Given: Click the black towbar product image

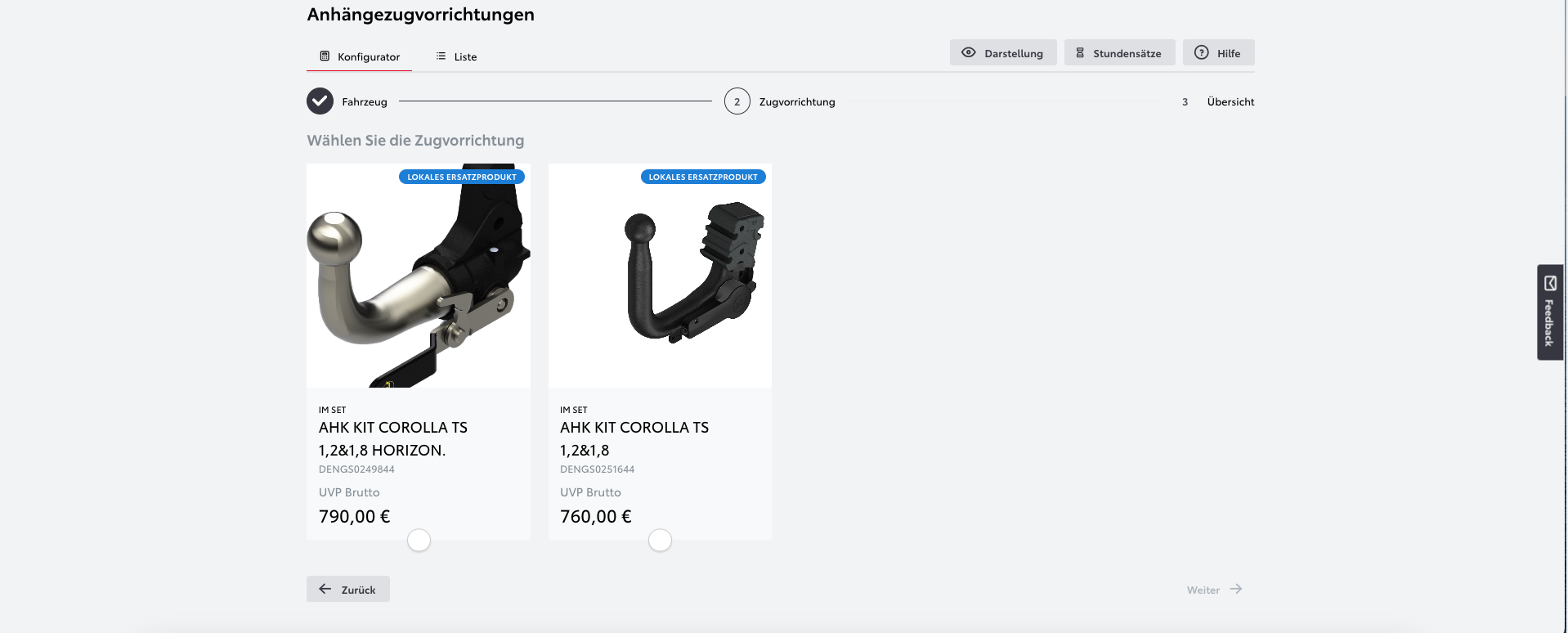Looking at the screenshot, I should [x=660, y=276].
